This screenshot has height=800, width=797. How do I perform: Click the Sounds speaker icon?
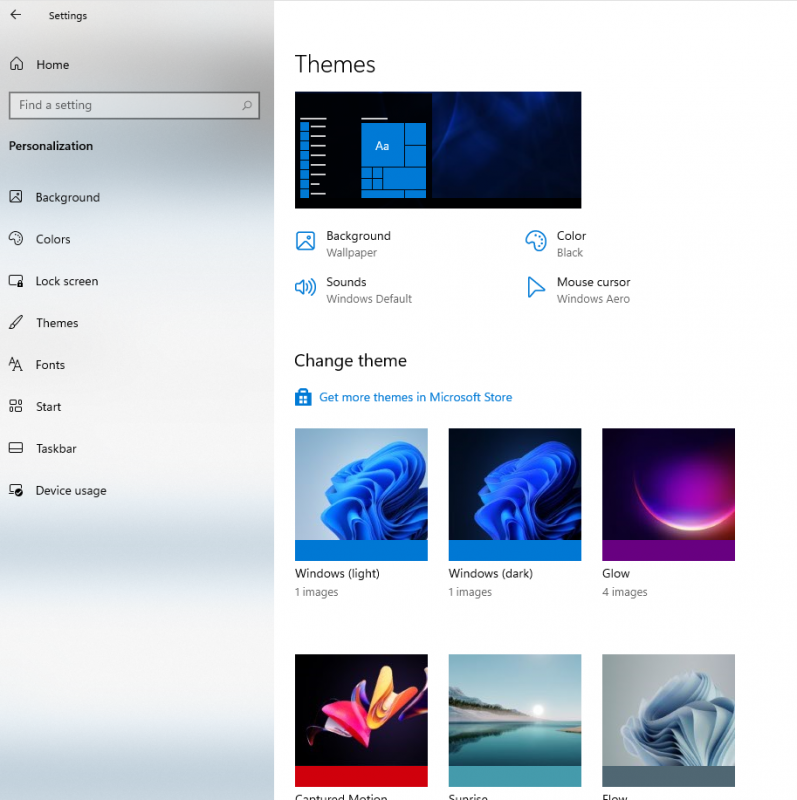click(305, 287)
